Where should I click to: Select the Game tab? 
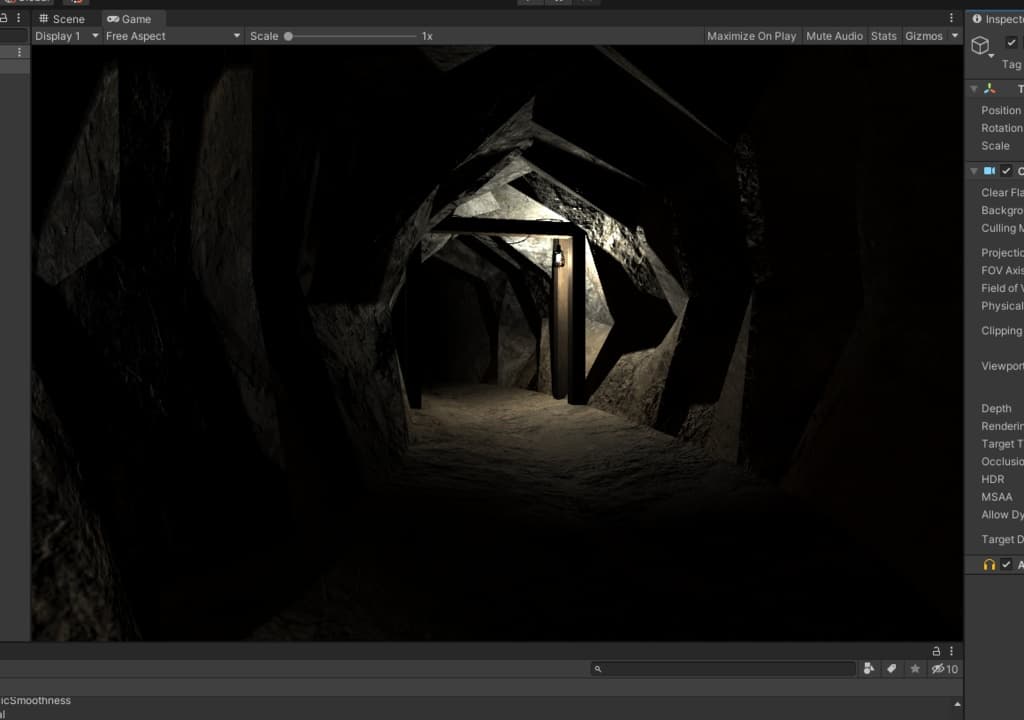[x=130, y=19]
